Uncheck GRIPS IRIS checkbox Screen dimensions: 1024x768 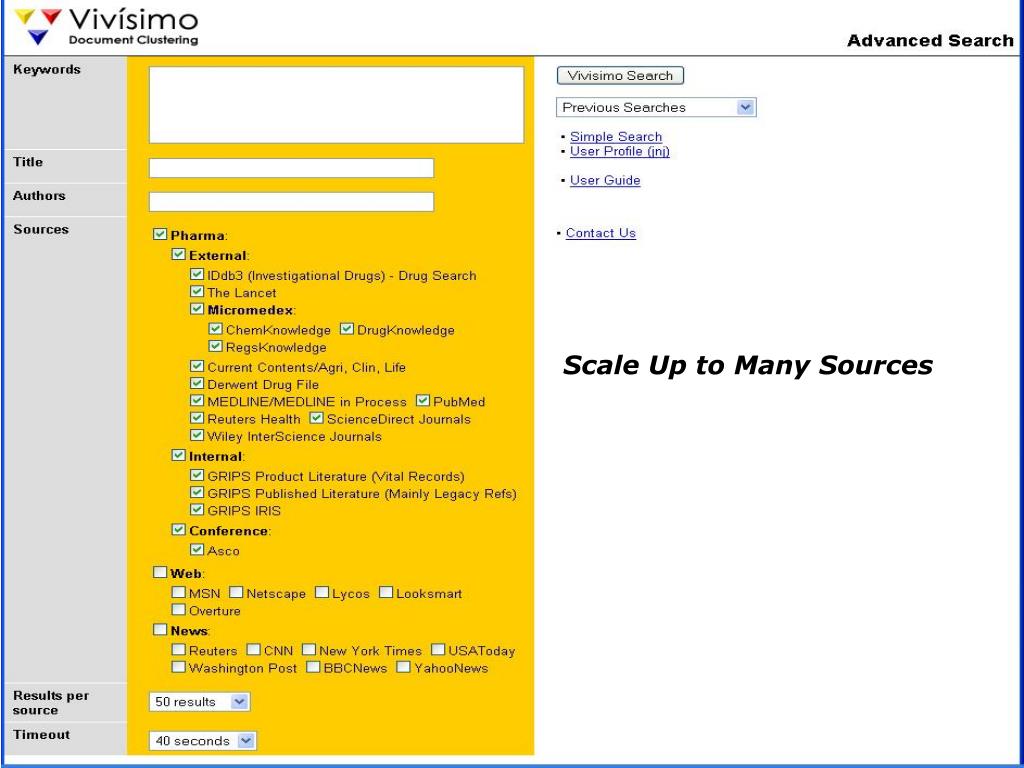tap(197, 509)
